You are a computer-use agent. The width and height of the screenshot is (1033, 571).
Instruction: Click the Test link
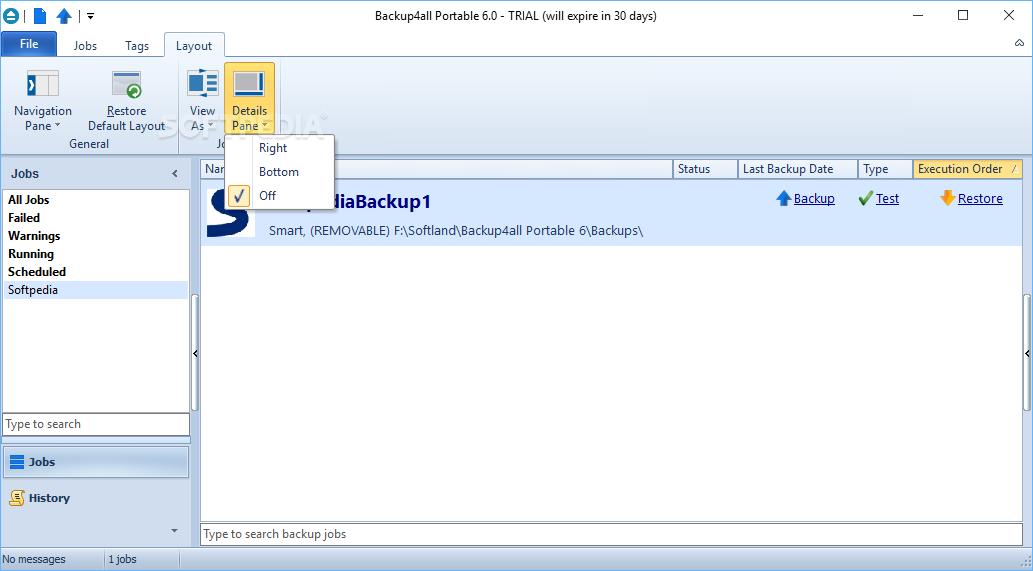pyautogui.click(x=887, y=198)
